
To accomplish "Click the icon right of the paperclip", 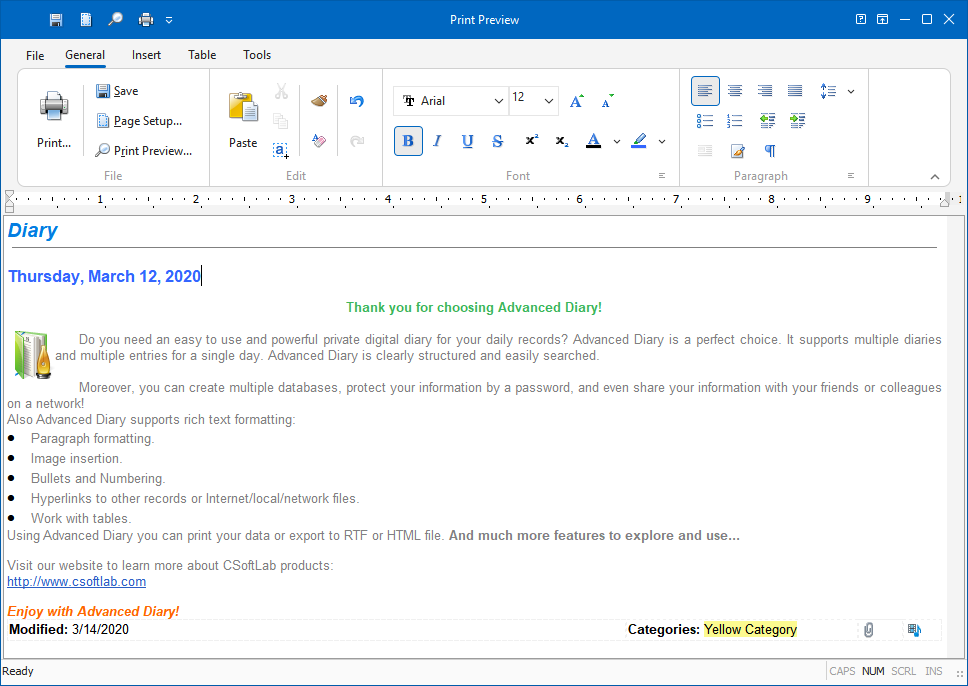I will click(914, 630).
